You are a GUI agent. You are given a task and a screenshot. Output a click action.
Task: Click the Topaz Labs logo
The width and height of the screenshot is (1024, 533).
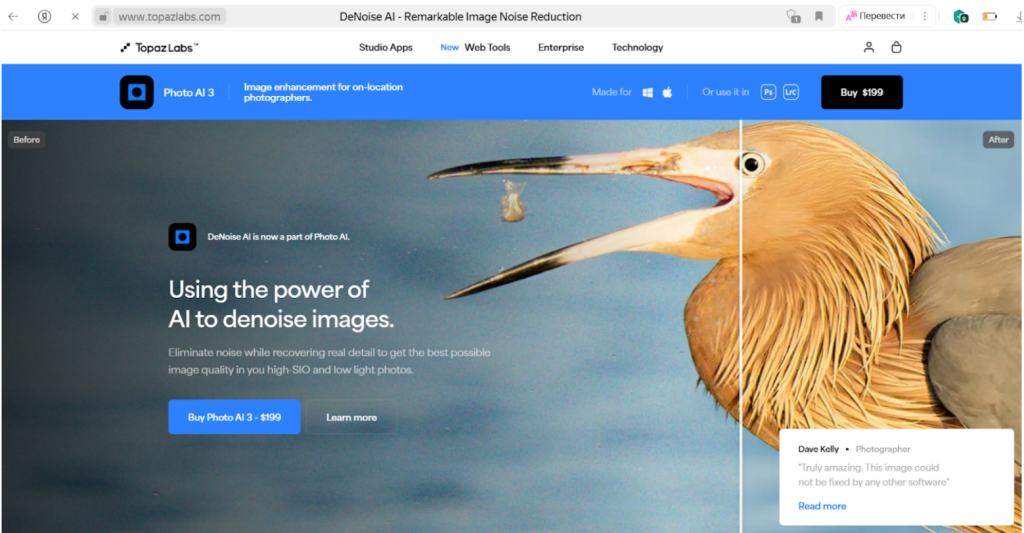coord(159,47)
